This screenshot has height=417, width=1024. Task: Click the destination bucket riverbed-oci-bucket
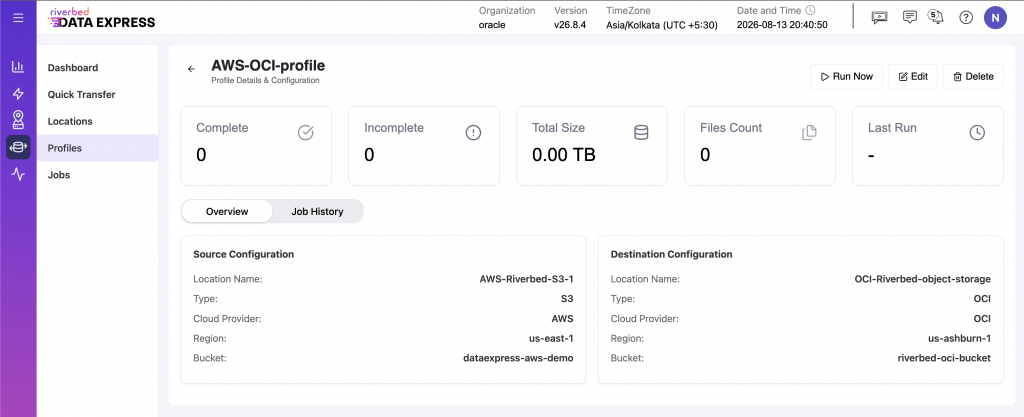point(944,358)
